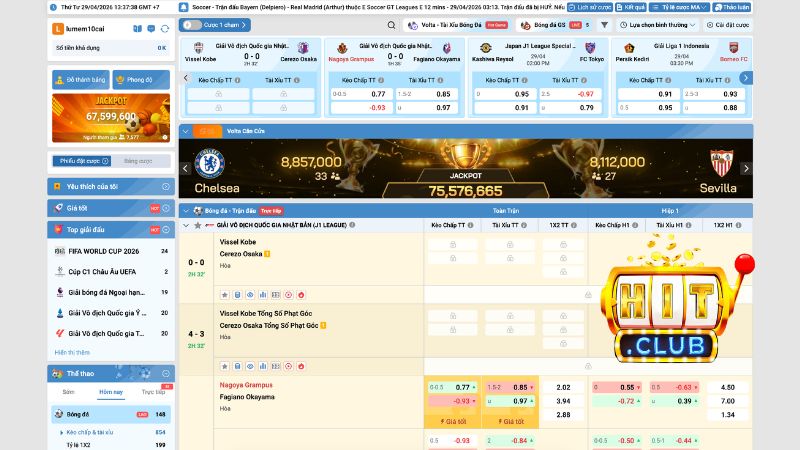The height and width of the screenshot is (450, 800).
Task: Click Hiển thị thêm link
Action: click(72, 353)
